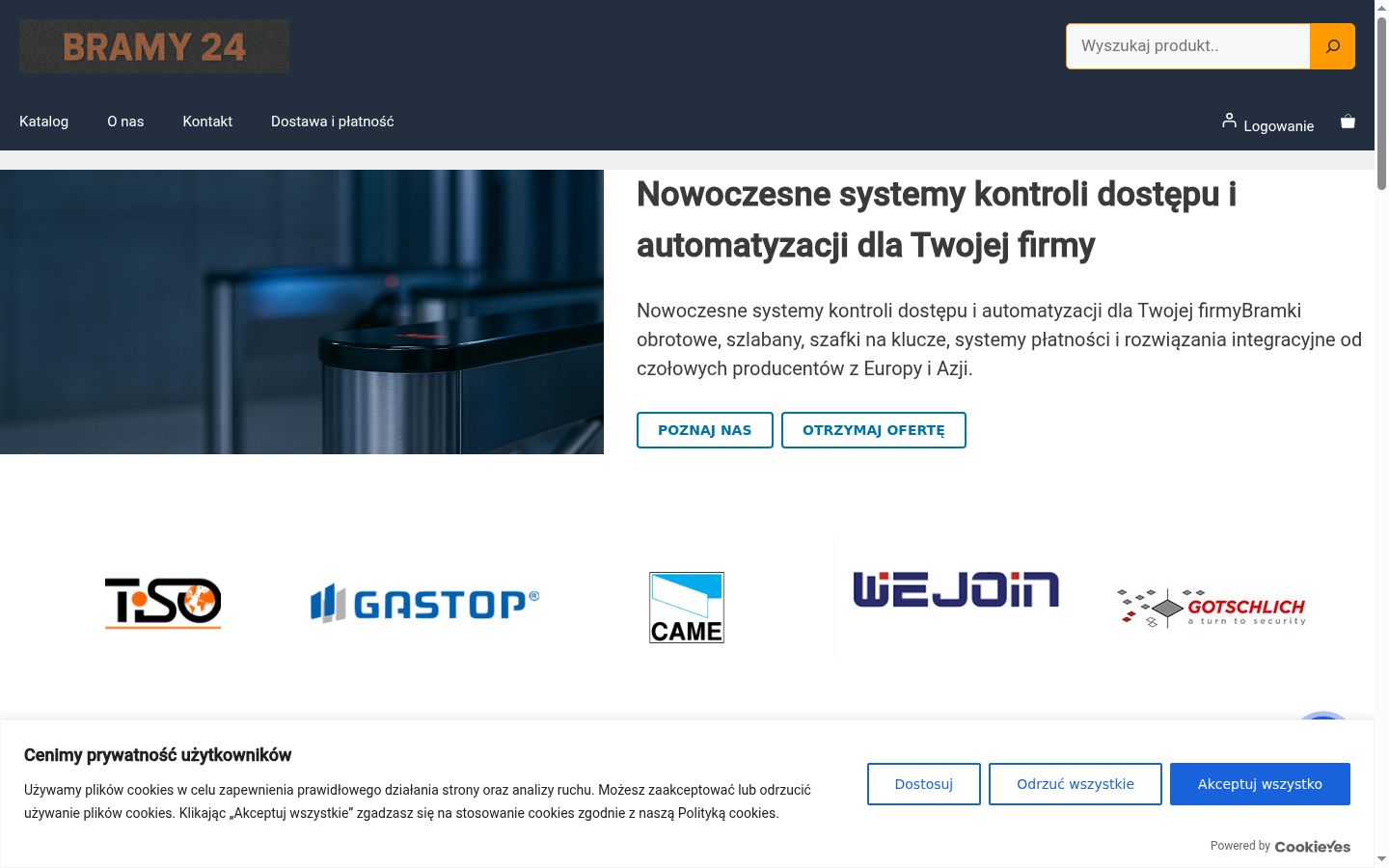Click the BRAMY 24 site logo
This screenshot has width=1389, height=868.
coord(154,46)
